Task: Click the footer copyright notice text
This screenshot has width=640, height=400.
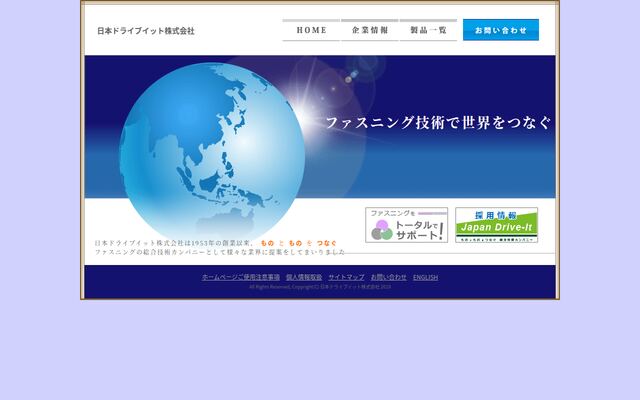Action: 320,287
